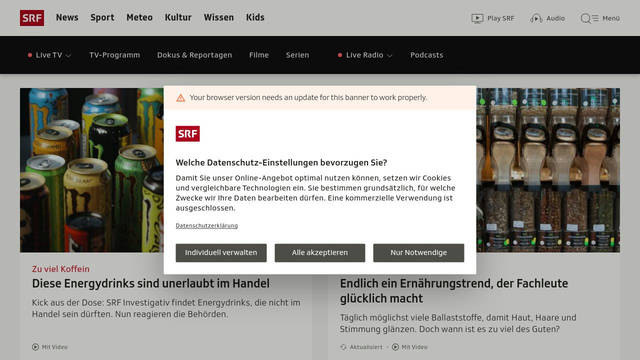640x360 pixels.
Task: Click the 'Aktualisiert' refresh icon
Action: (343, 347)
